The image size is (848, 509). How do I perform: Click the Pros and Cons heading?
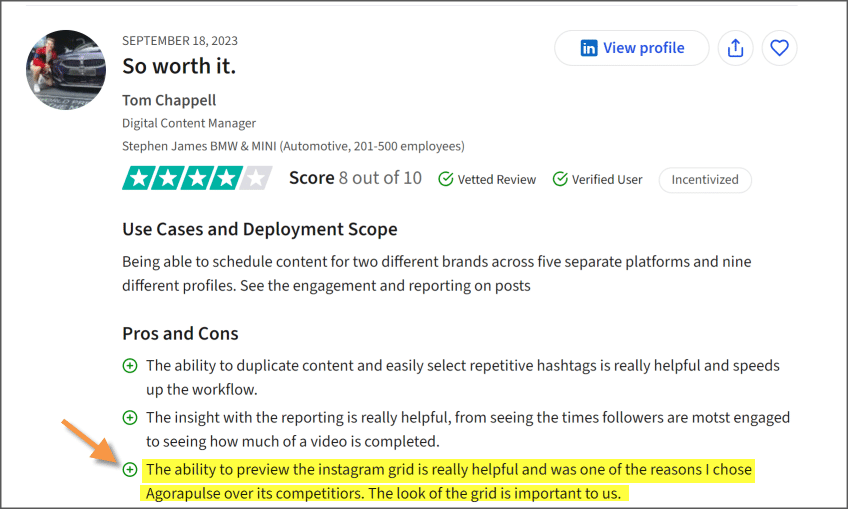180,333
